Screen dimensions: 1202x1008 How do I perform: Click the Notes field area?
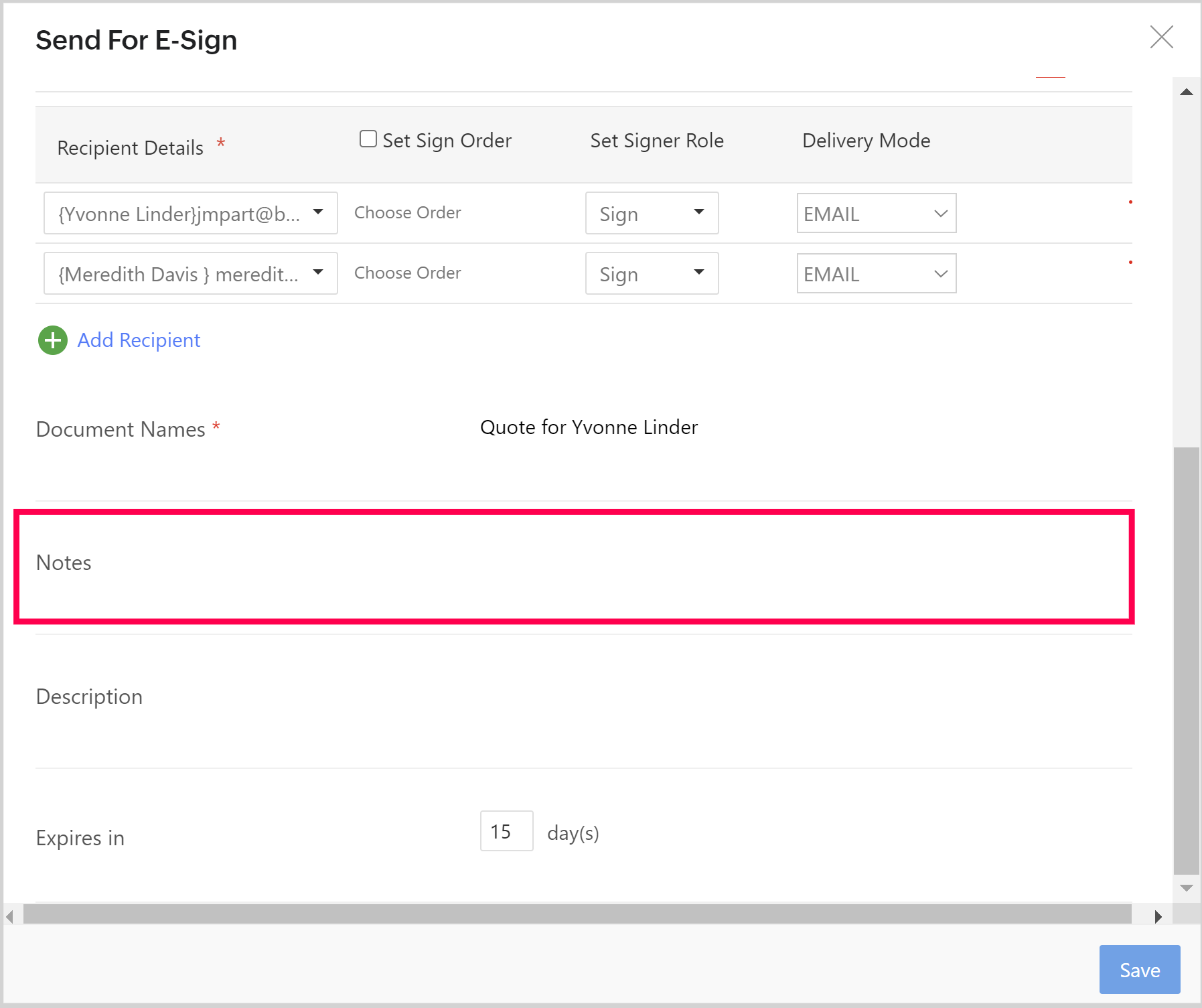[x=603, y=567]
